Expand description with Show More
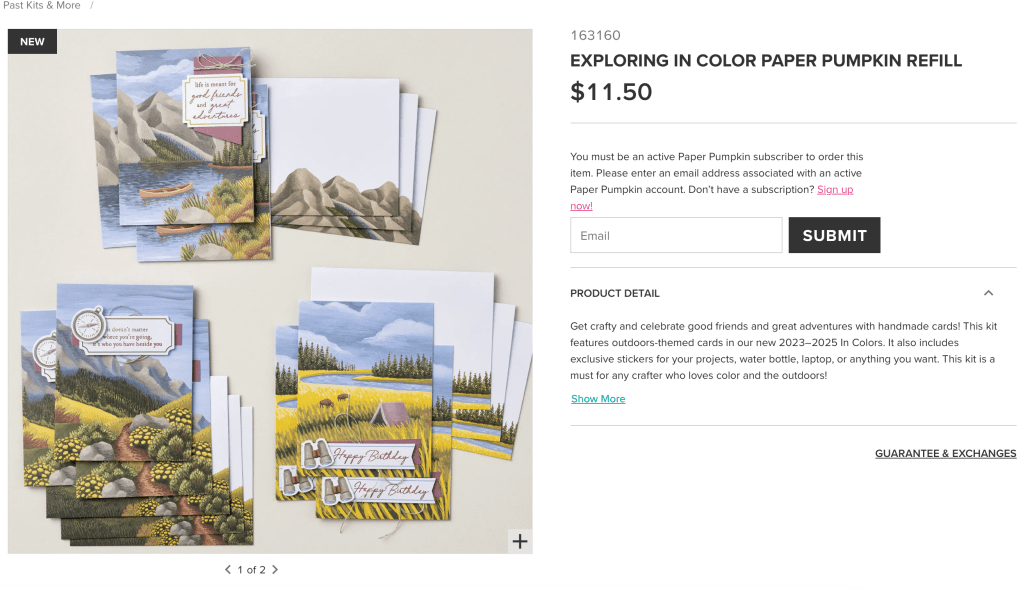The height and width of the screenshot is (589, 1023). [x=598, y=399]
